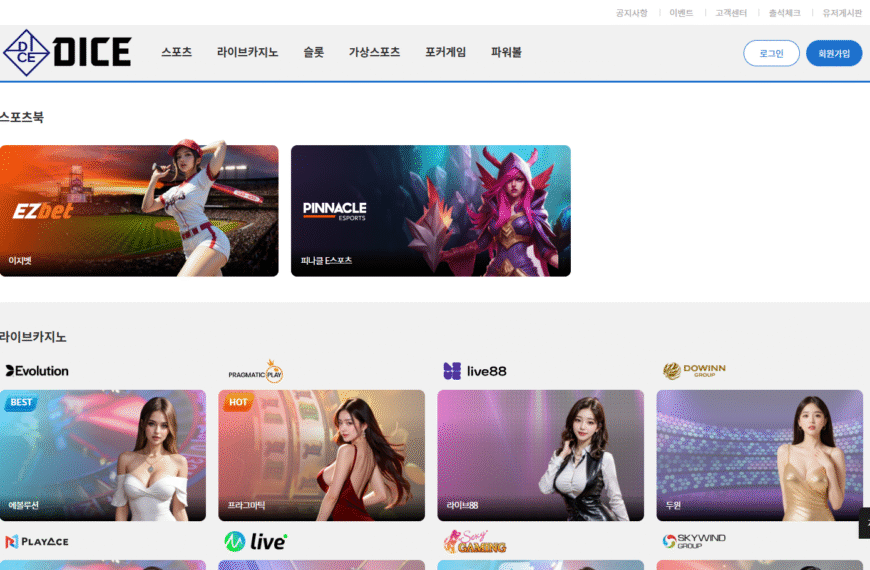The height and width of the screenshot is (570, 870).
Task: Select 파워볼 in the navigation bar
Action: (506, 52)
